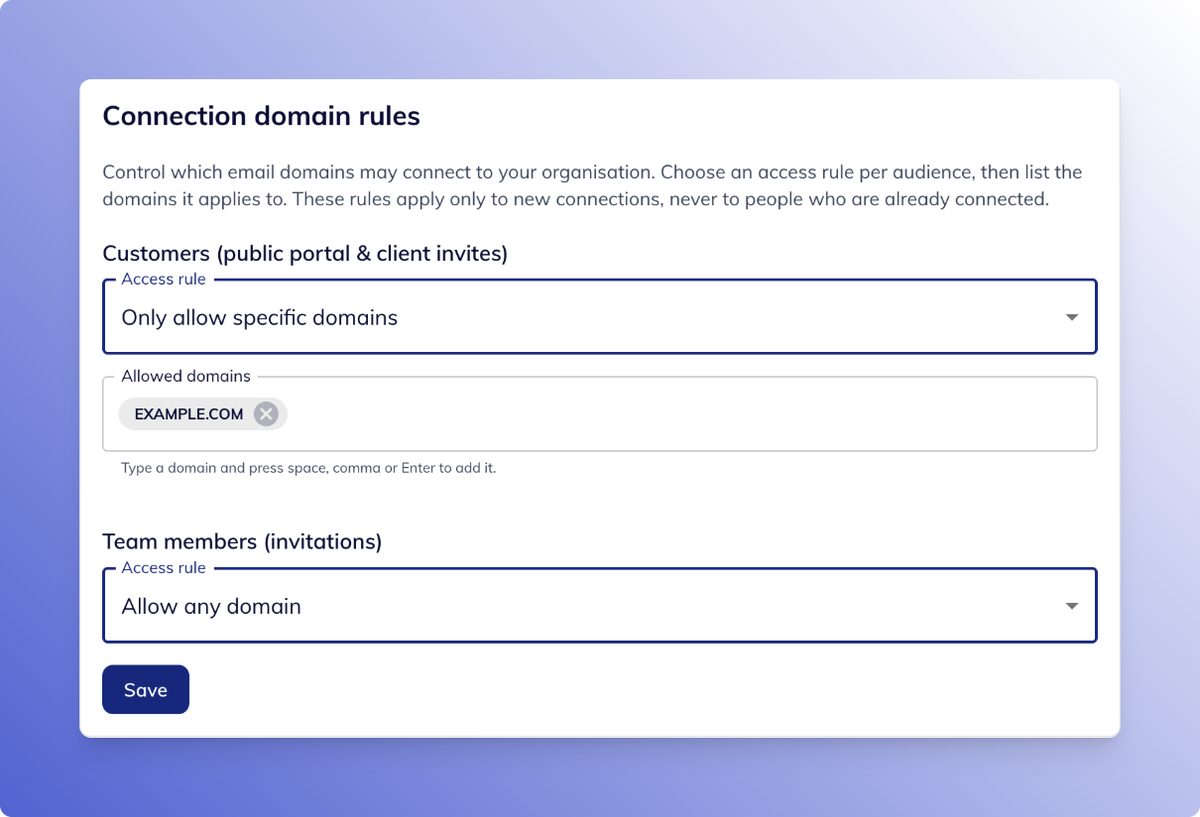Click the "Type a domain and press space" helper text
Viewport: 1200px width, 817px height.
(x=309, y=467)
